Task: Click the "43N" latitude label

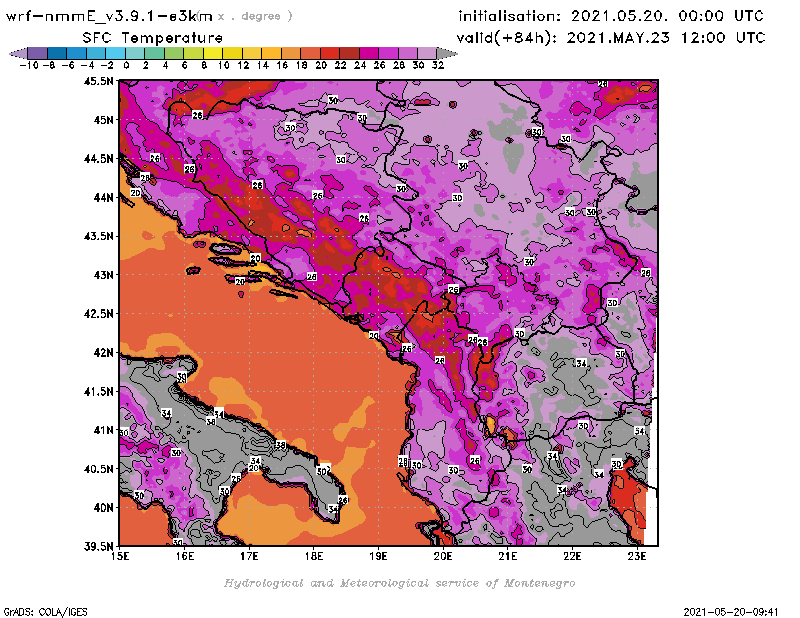Action: (x=104, y=275)
